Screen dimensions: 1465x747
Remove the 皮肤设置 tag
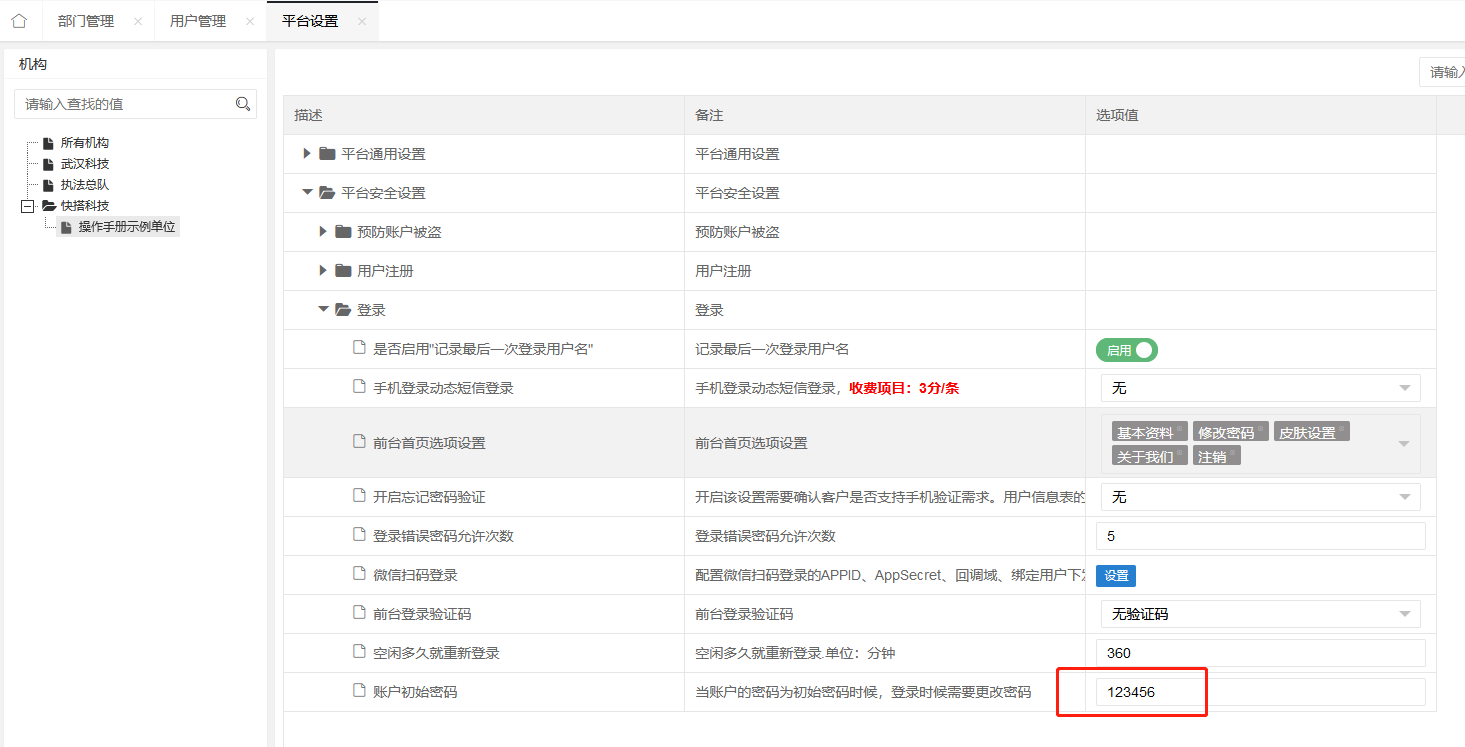point(1343,429)
